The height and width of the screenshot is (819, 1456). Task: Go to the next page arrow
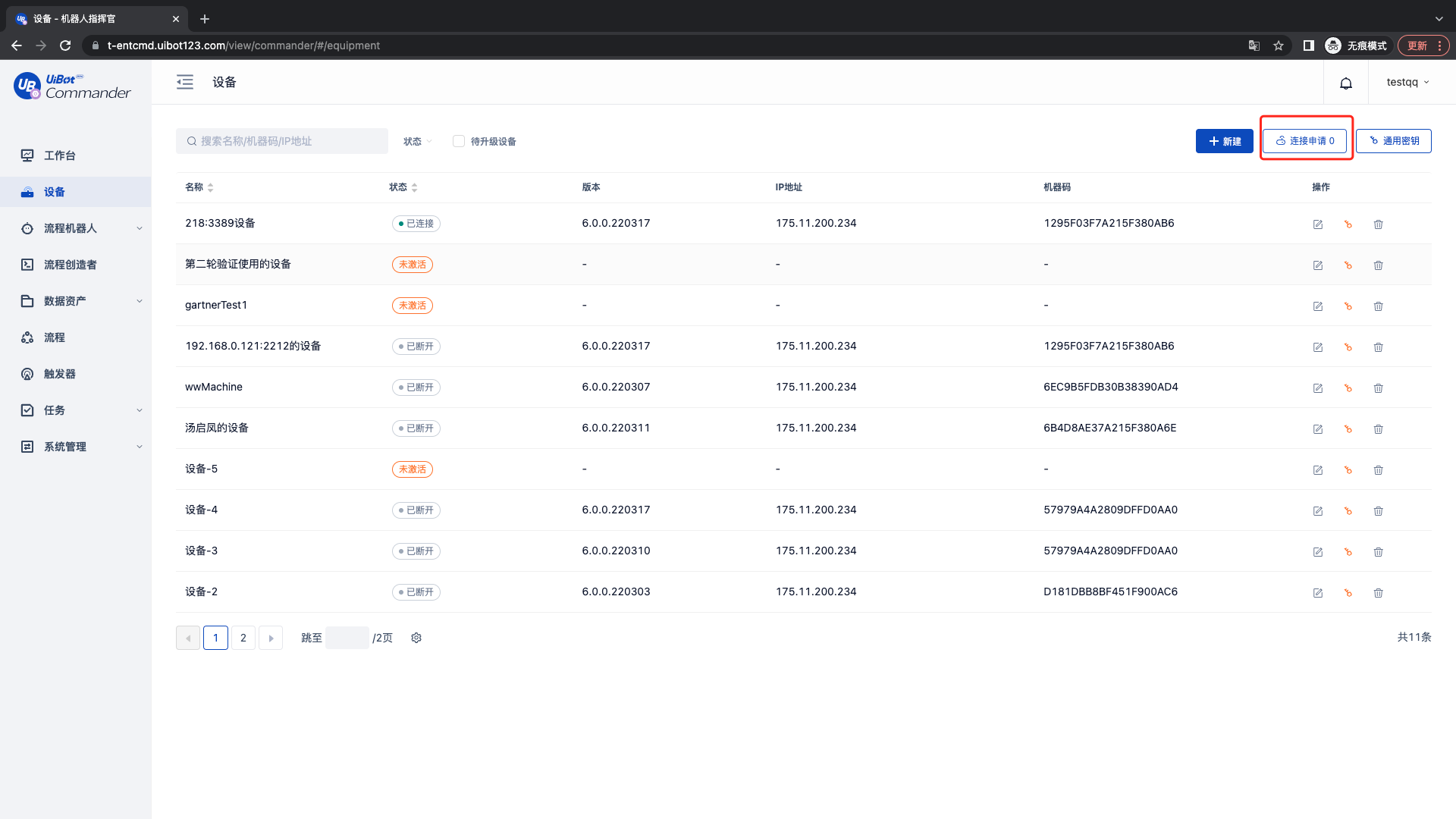point(271,638)
